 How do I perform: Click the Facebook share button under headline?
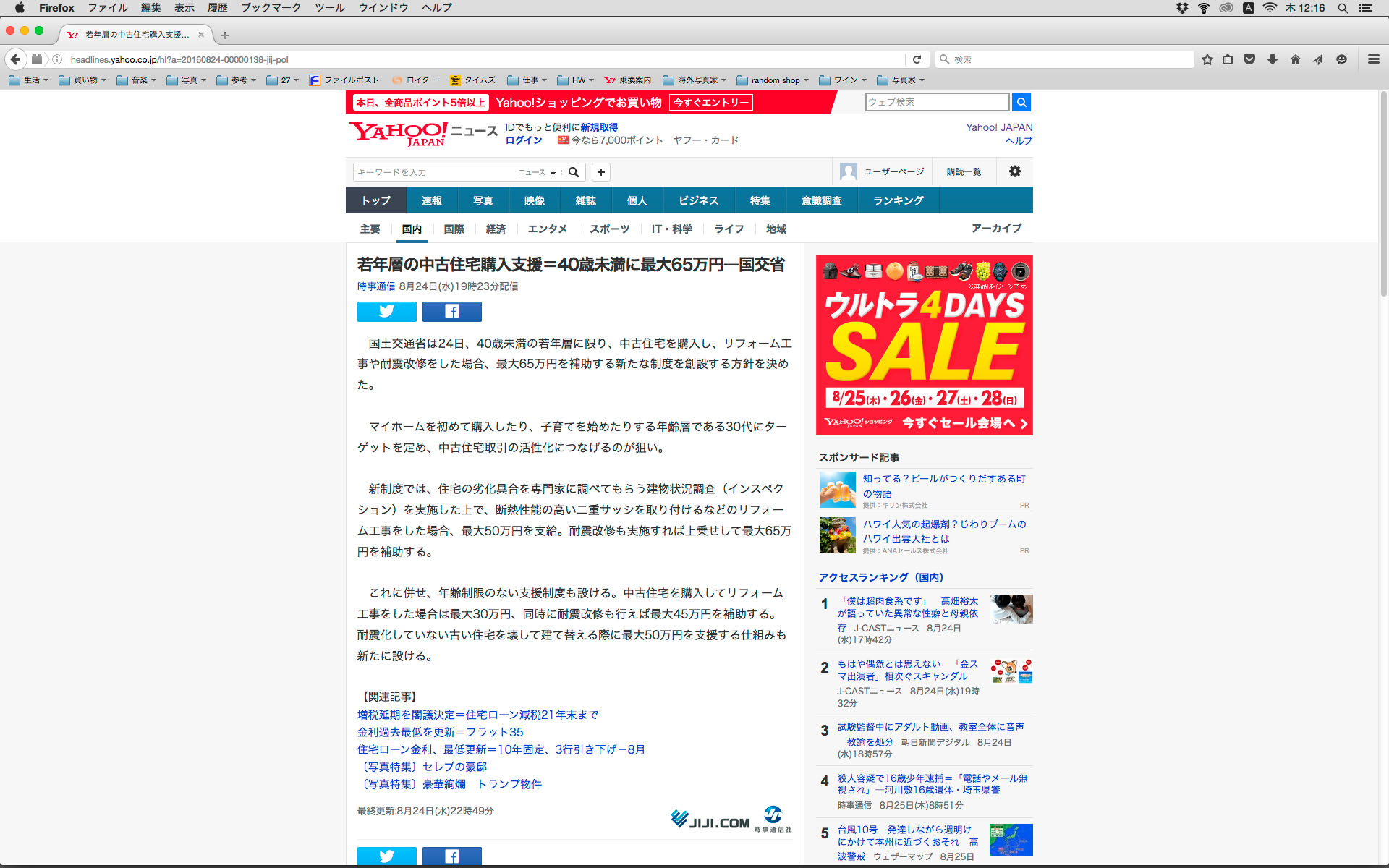[x=451, y=311]
